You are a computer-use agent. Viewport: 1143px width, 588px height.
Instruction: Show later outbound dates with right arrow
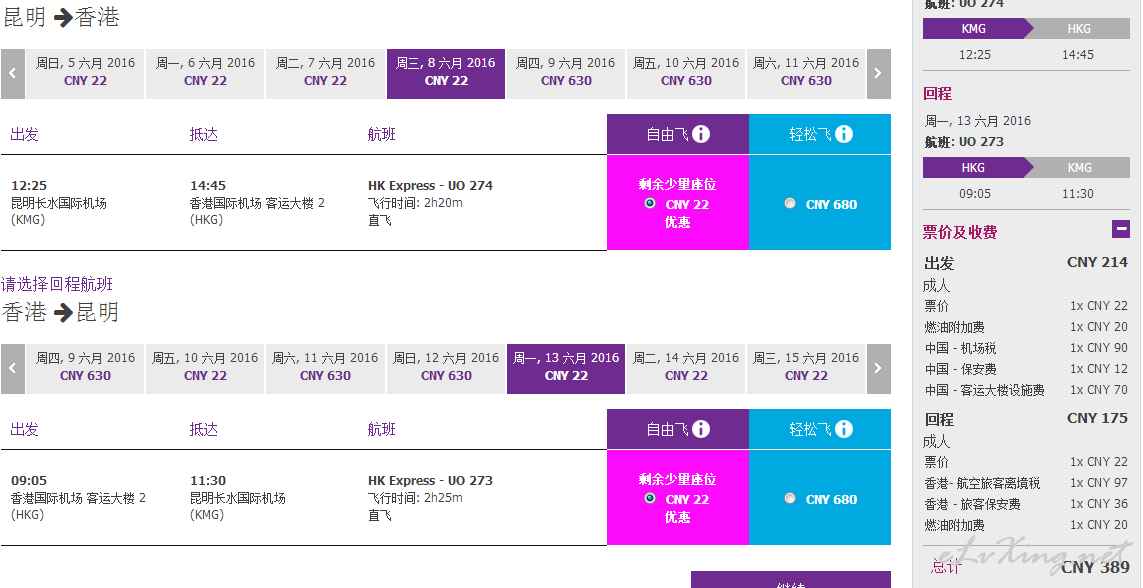tap(878, 74)
